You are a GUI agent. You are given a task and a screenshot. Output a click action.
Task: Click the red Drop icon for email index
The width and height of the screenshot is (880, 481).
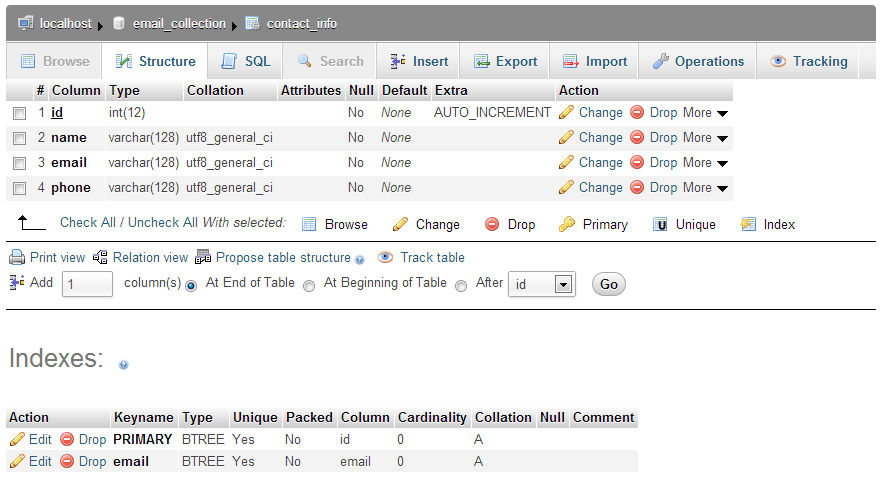(67, 462)
